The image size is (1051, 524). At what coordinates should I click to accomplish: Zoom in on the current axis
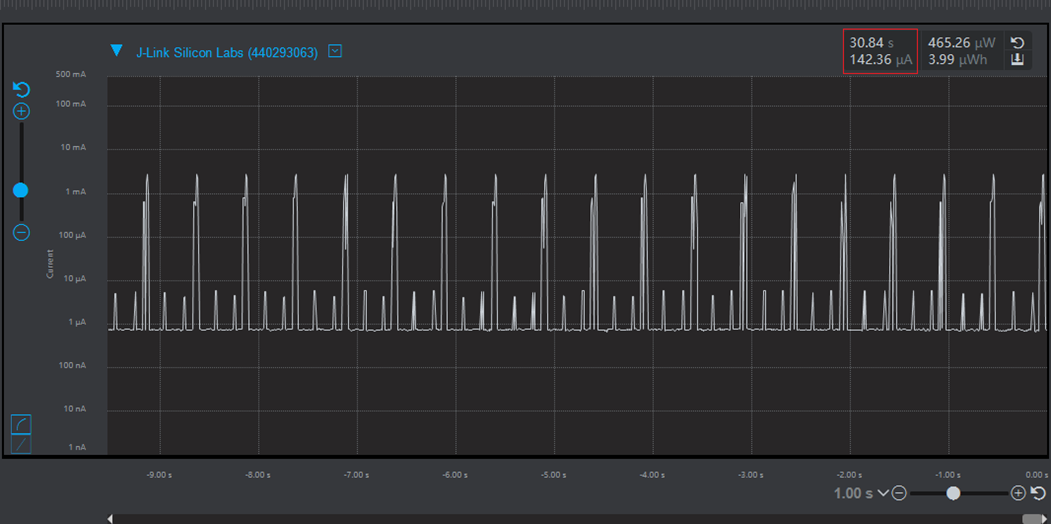point(21,111)
